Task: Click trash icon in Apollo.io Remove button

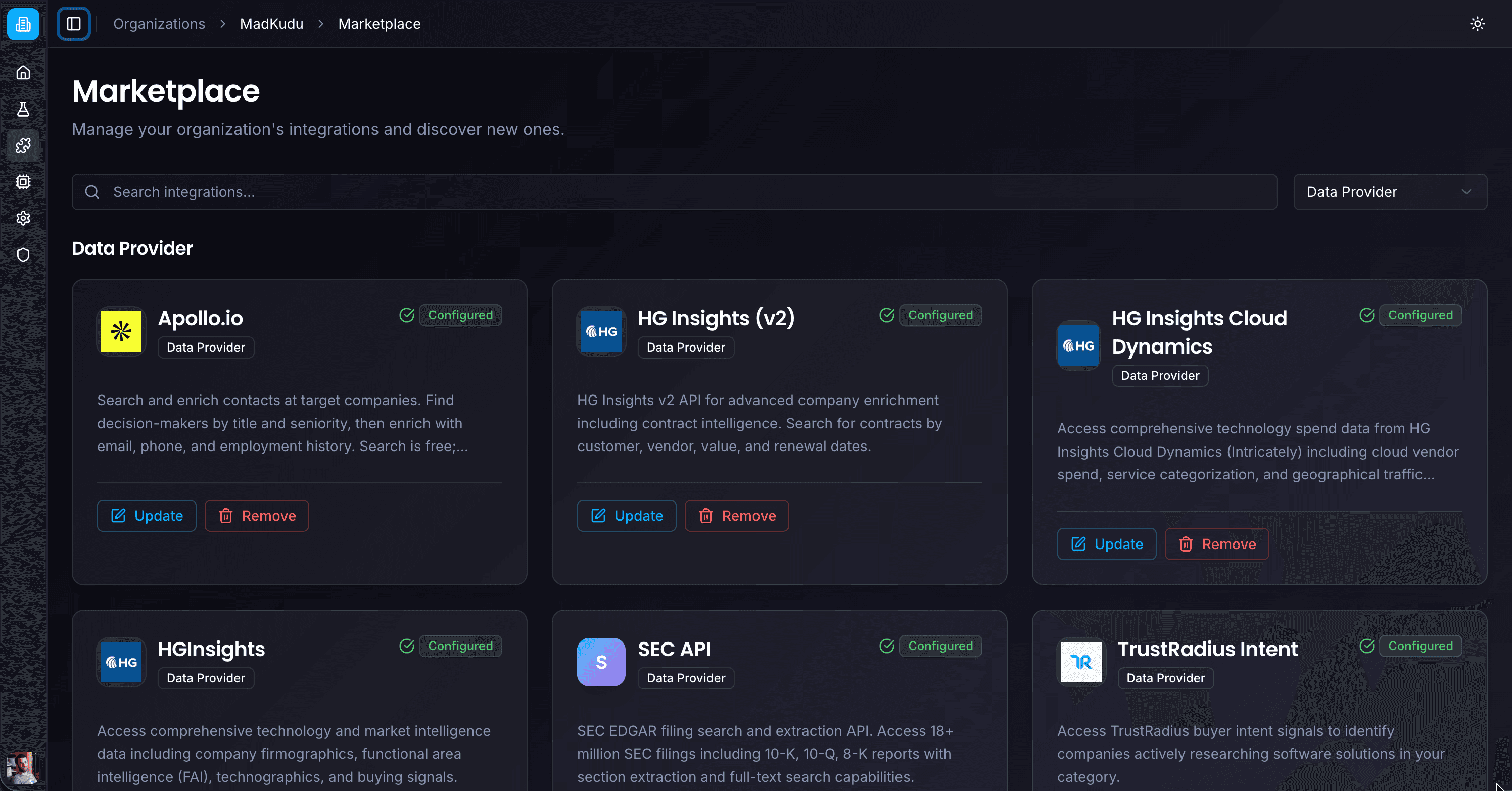Action: (226, 516)
